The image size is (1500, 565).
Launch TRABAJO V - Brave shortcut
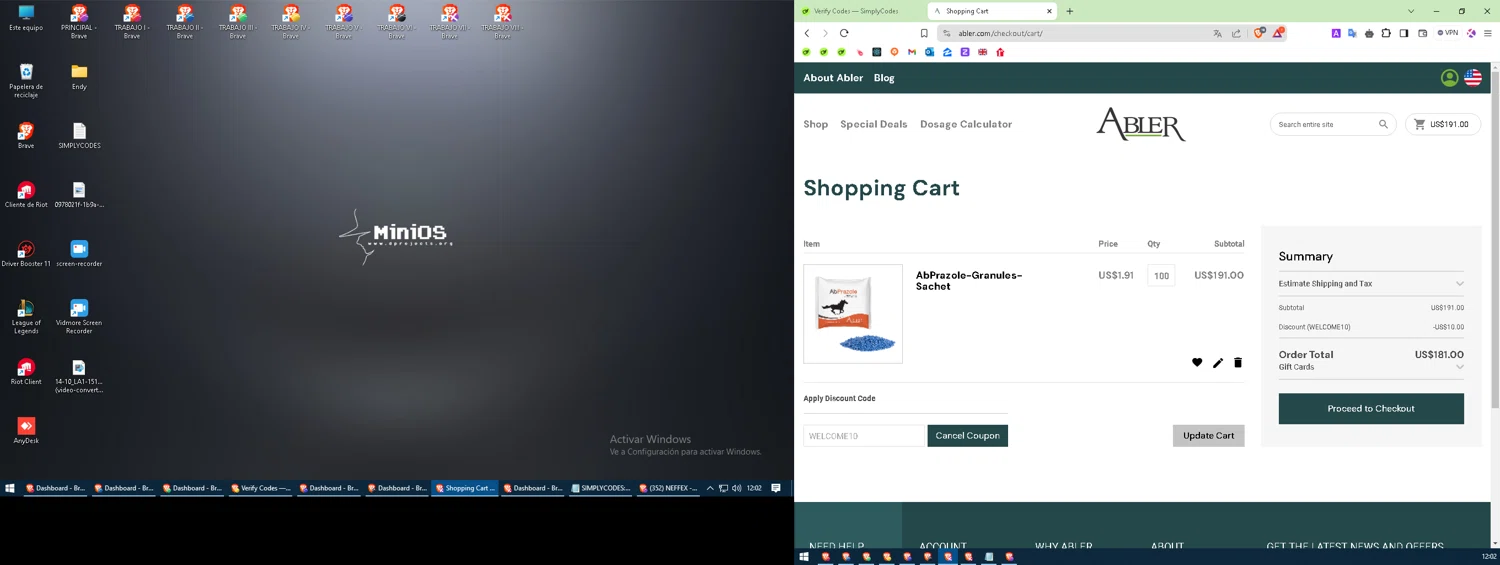[x=343, y=22]
